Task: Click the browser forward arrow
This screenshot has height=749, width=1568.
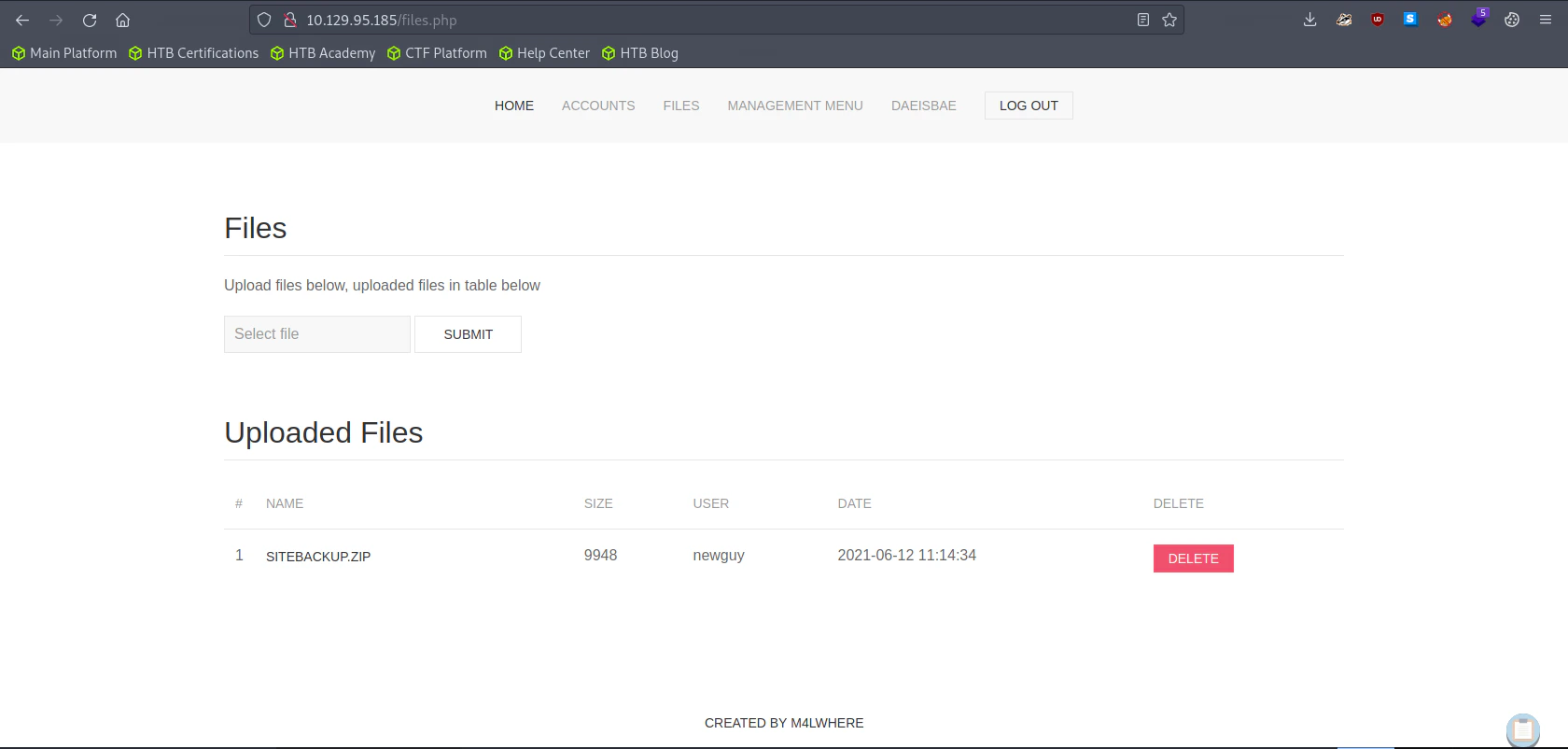Action: tap(56, 20)
